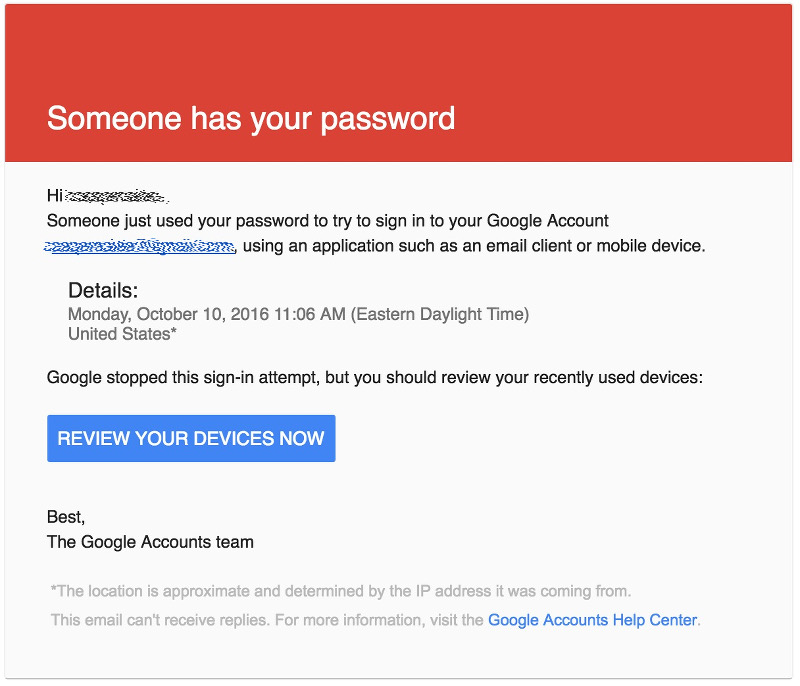Viewport: 800px width, 686px height.
Task: Click the REVIEW YOUR DEVICES NOW button
Action: (x=191, y=439)
